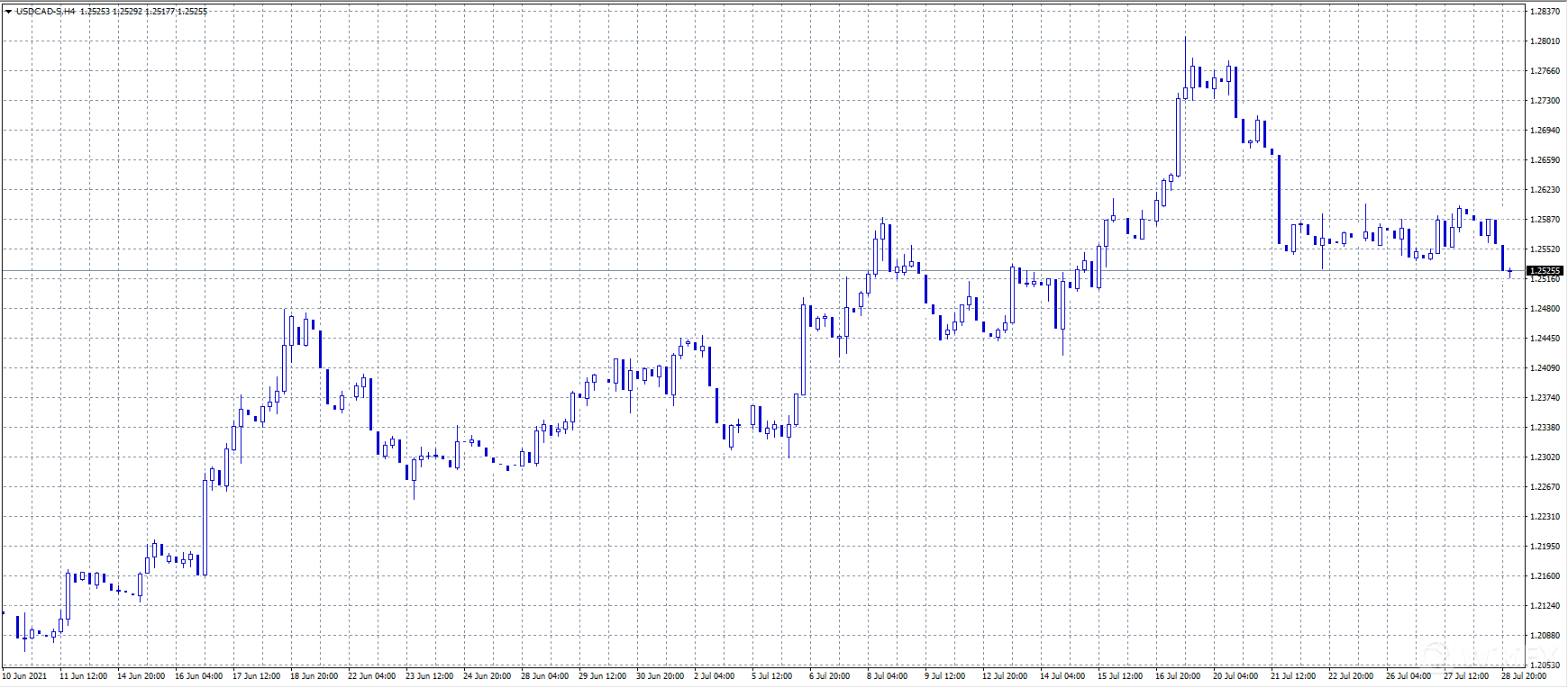1568x688 pixels.
Task: Click the 10 Jun 2021 date label
Action: point(25,676)
